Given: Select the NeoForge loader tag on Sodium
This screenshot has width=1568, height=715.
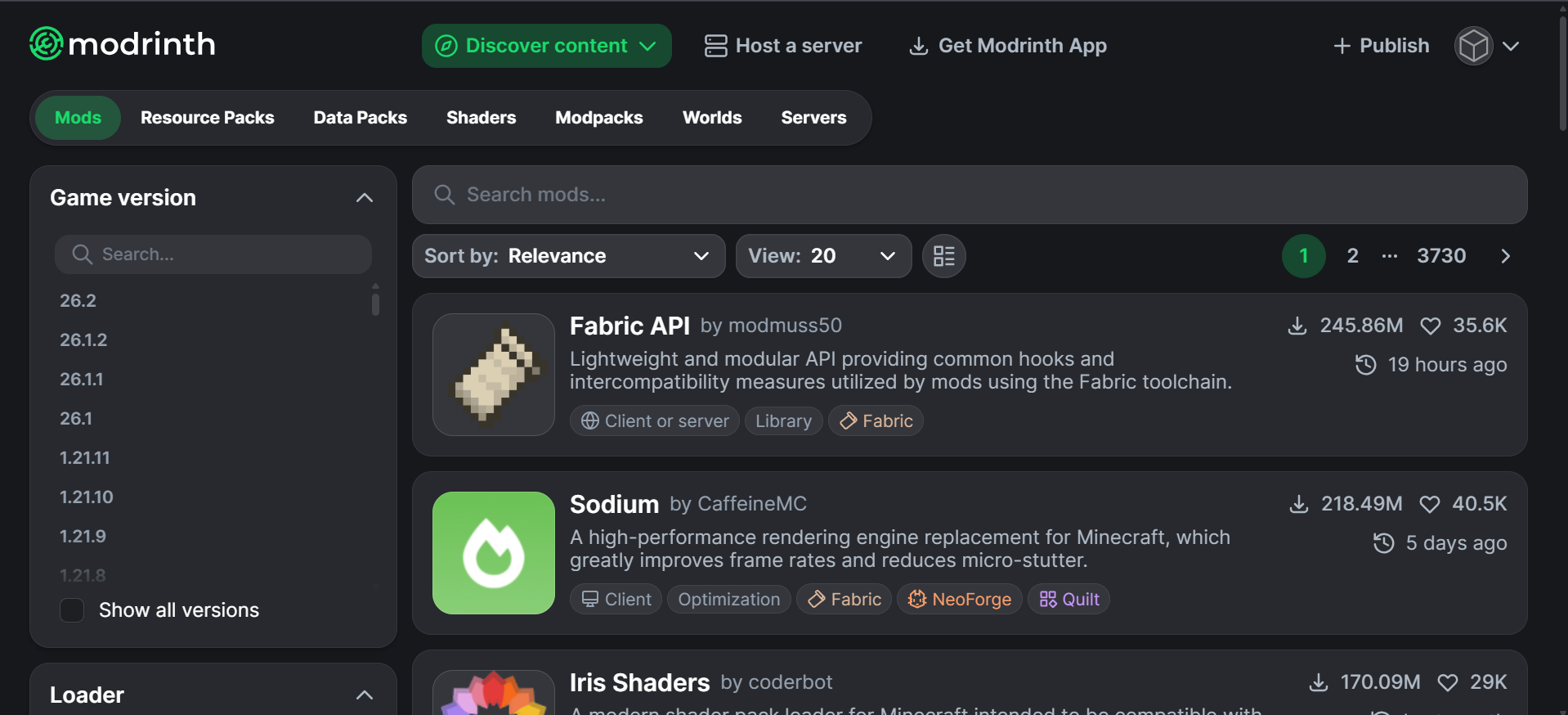Looking at the screenshot, I should click(960, 599).
